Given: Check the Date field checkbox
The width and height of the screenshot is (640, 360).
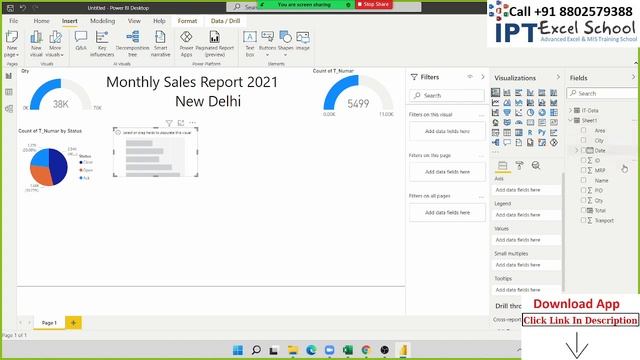Looking at the screenshot, I should tap(584, 150).
